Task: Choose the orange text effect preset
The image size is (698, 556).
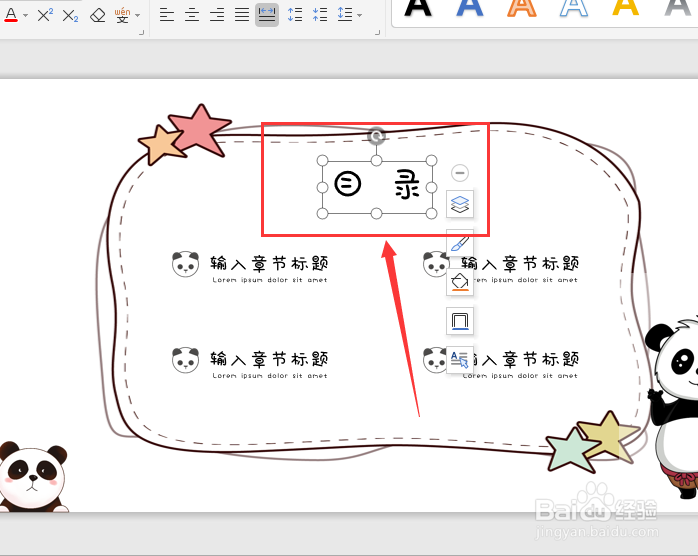Action: coord(522,8)
